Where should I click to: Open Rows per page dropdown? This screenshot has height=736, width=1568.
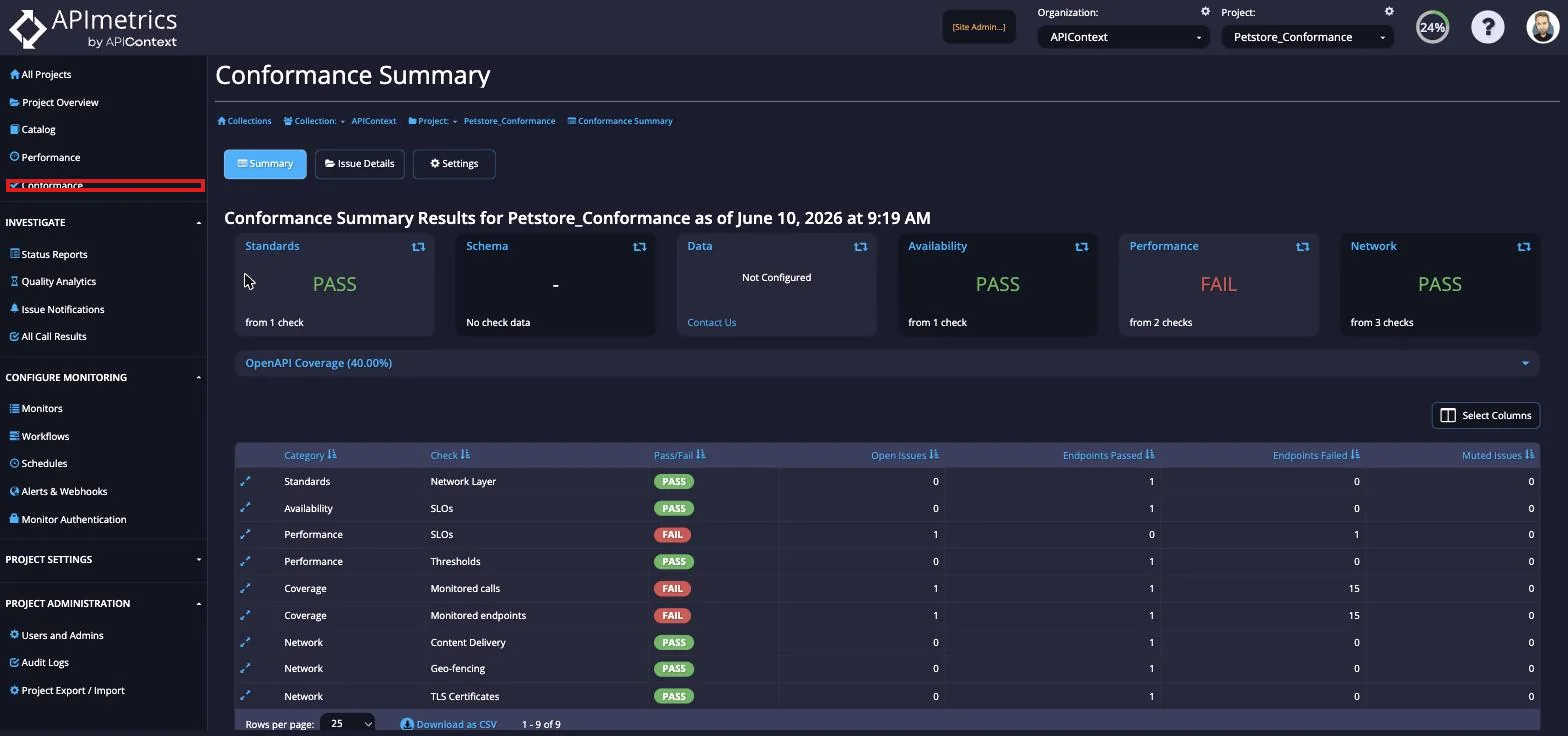[x=348, y=723]
